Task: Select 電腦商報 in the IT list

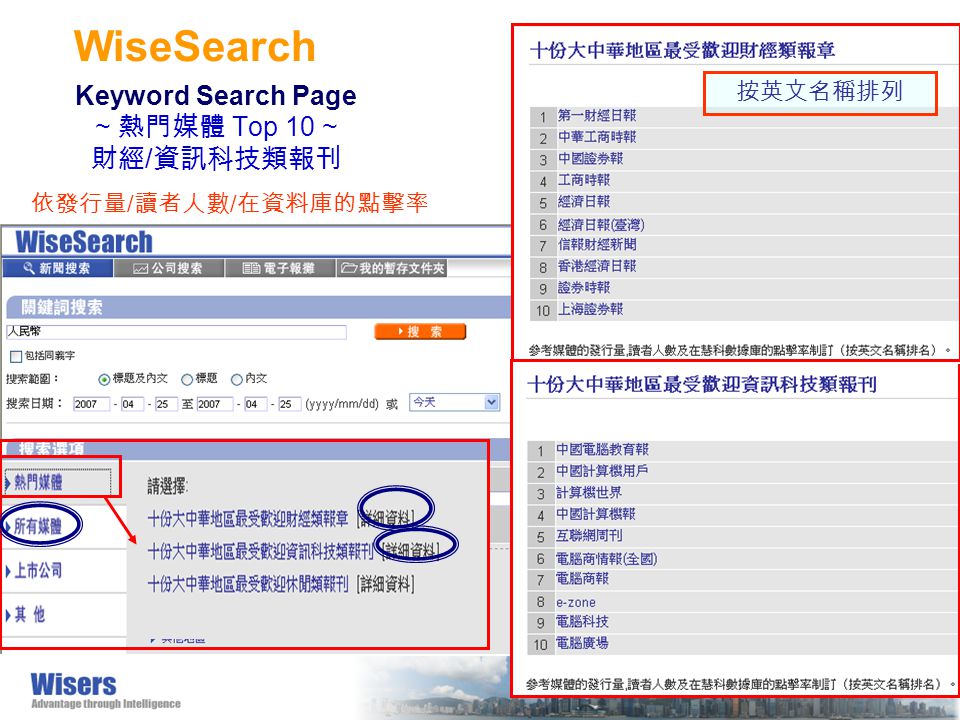Action: (582, 579)
